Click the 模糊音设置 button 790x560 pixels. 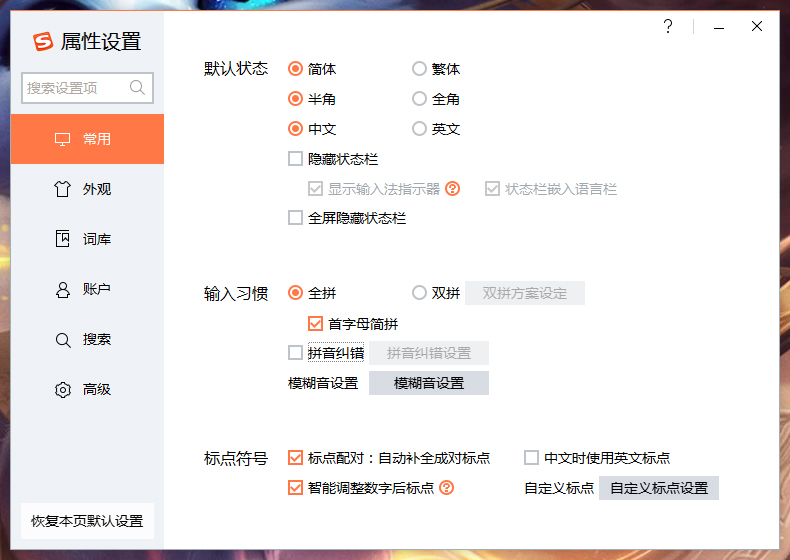point(428,383)
